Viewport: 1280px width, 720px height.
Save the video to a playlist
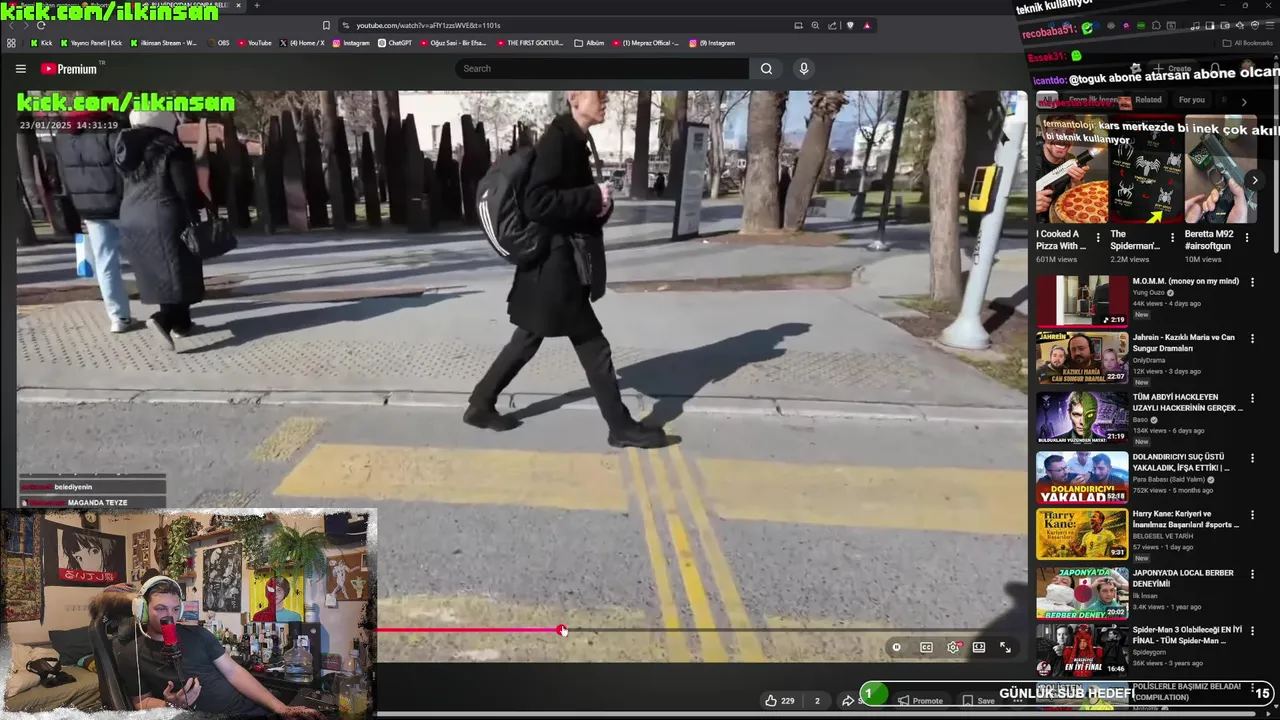click(978, 701)
